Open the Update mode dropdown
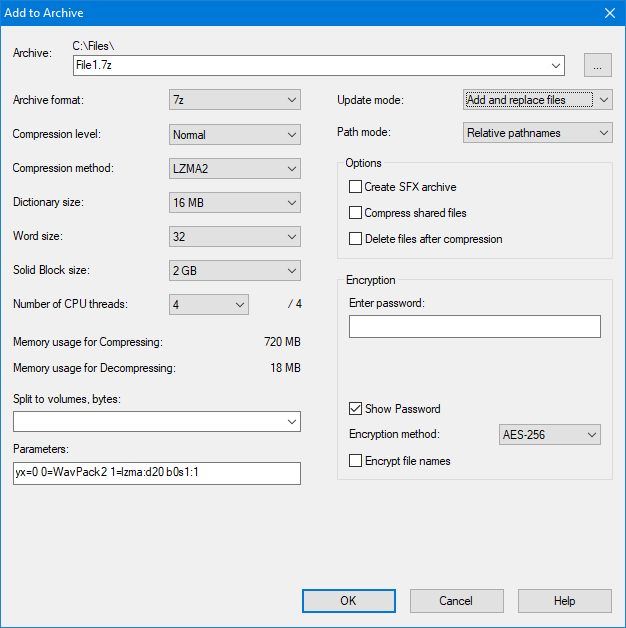The image size is (626, 628). (x=538, y=100)
